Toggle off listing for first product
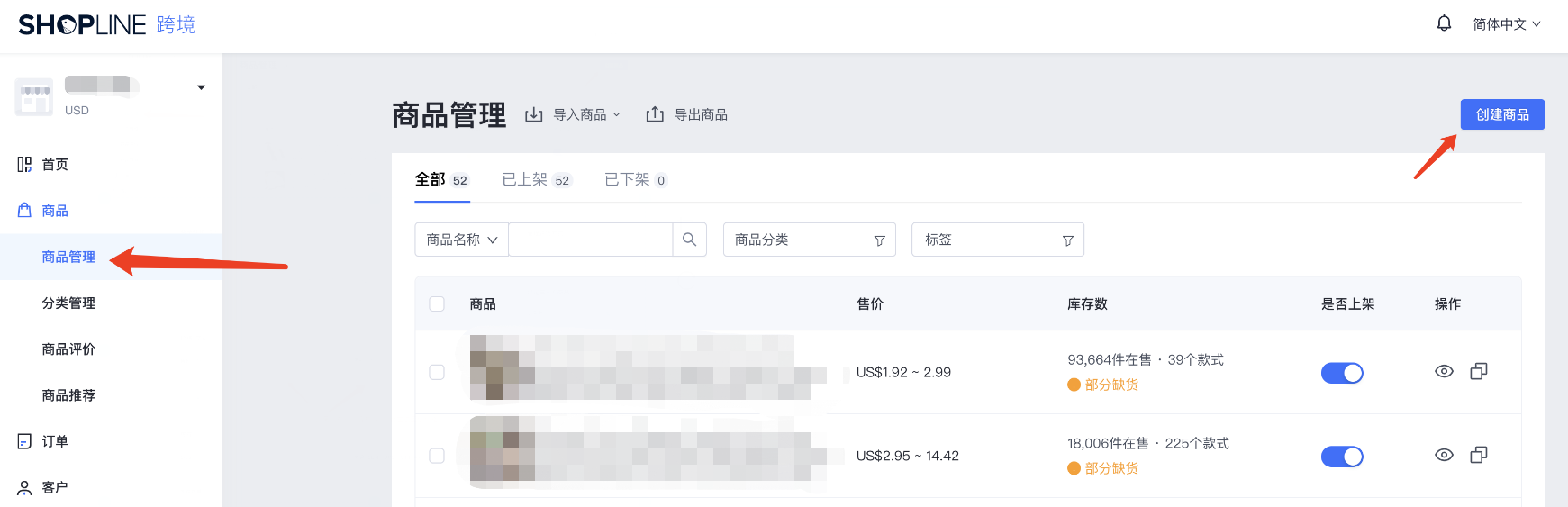Viewport: 1568px width, 507px height. [1342, 373]
